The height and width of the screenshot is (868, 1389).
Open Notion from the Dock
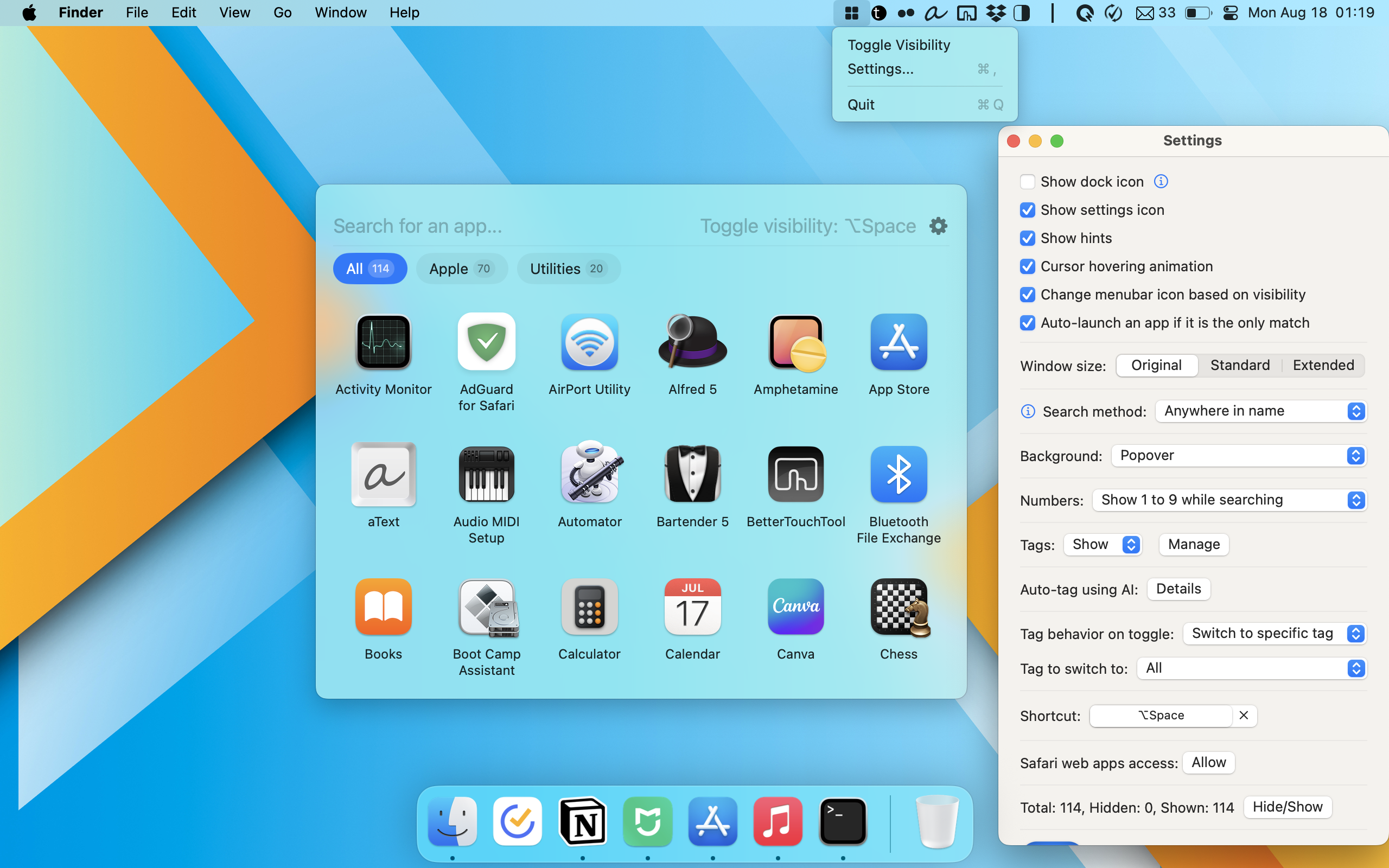pyautogui.click(x=583, y=821)
